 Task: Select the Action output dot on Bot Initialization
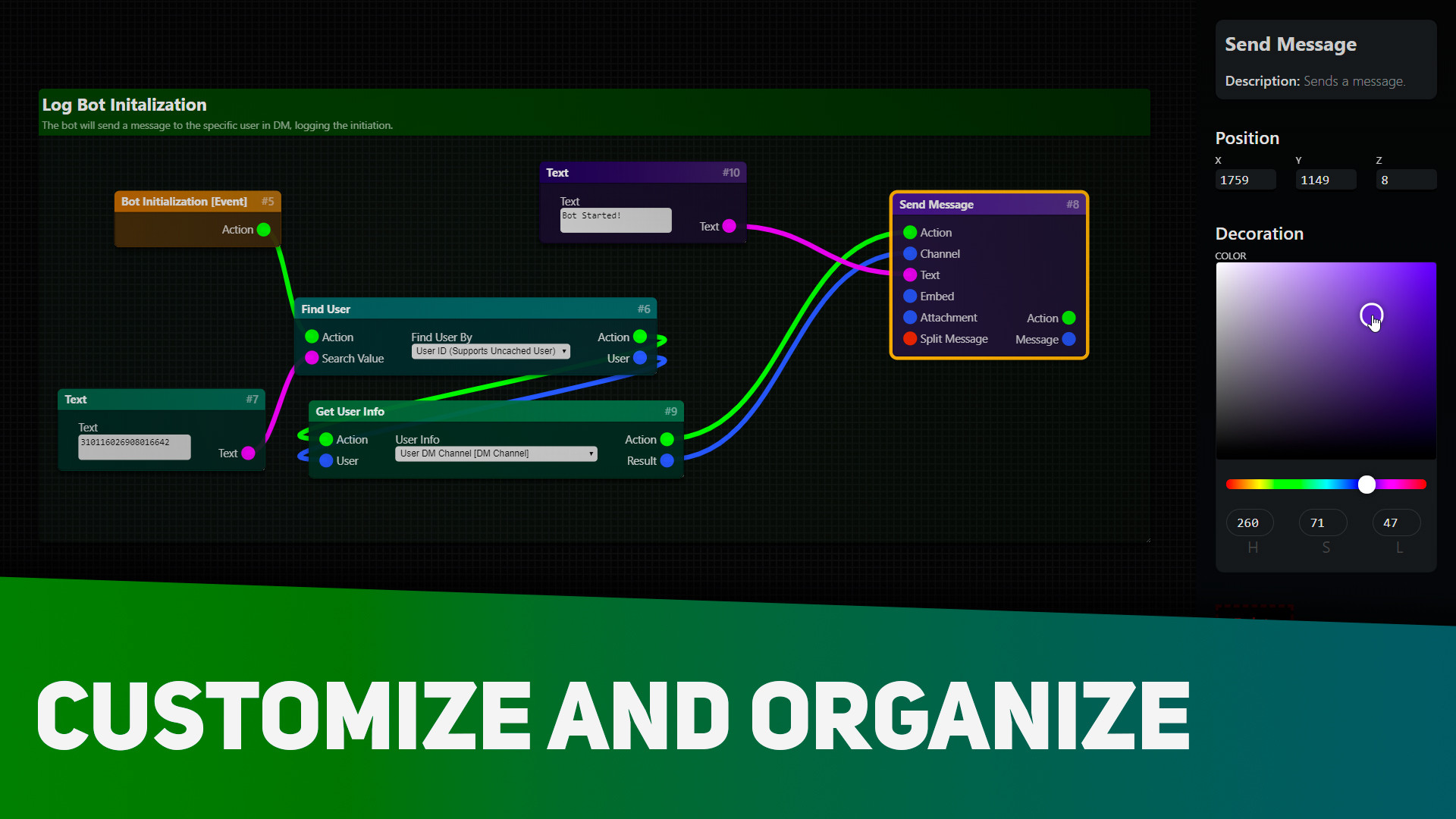pos(263,230)
